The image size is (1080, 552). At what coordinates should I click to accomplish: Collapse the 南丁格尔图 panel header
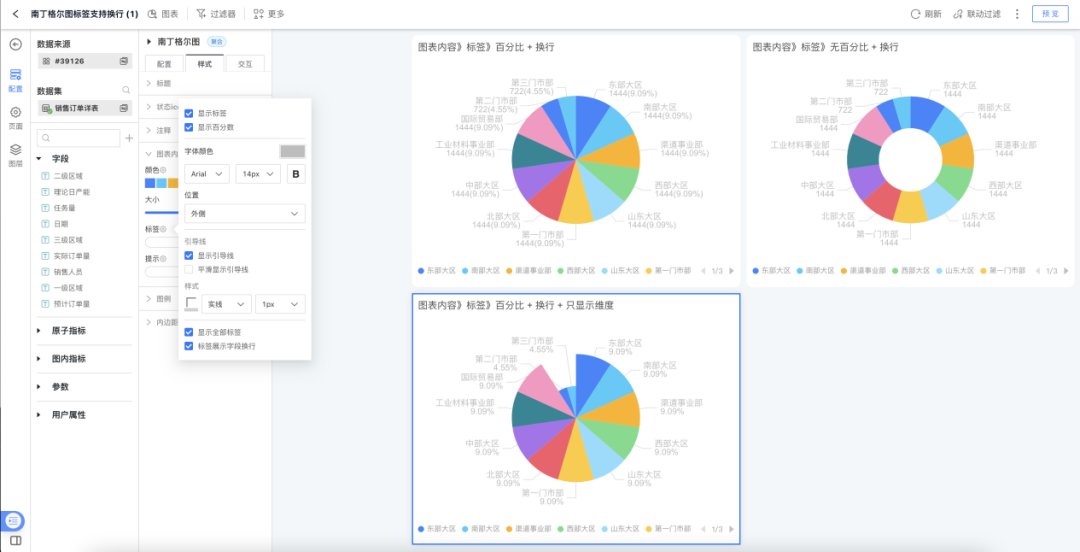click(x=148, y=41)
